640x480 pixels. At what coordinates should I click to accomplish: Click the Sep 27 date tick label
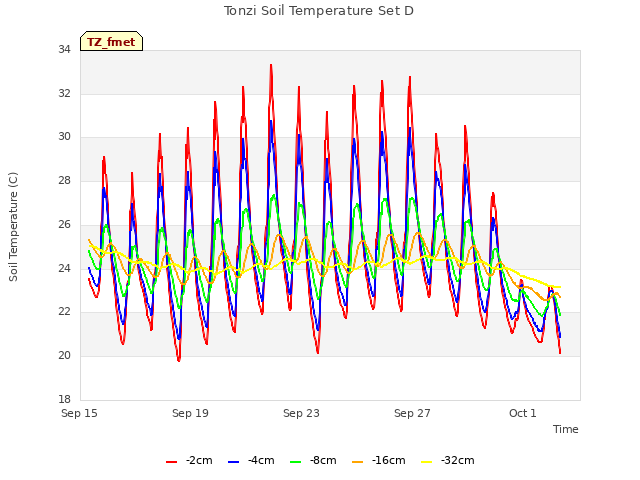412,413
